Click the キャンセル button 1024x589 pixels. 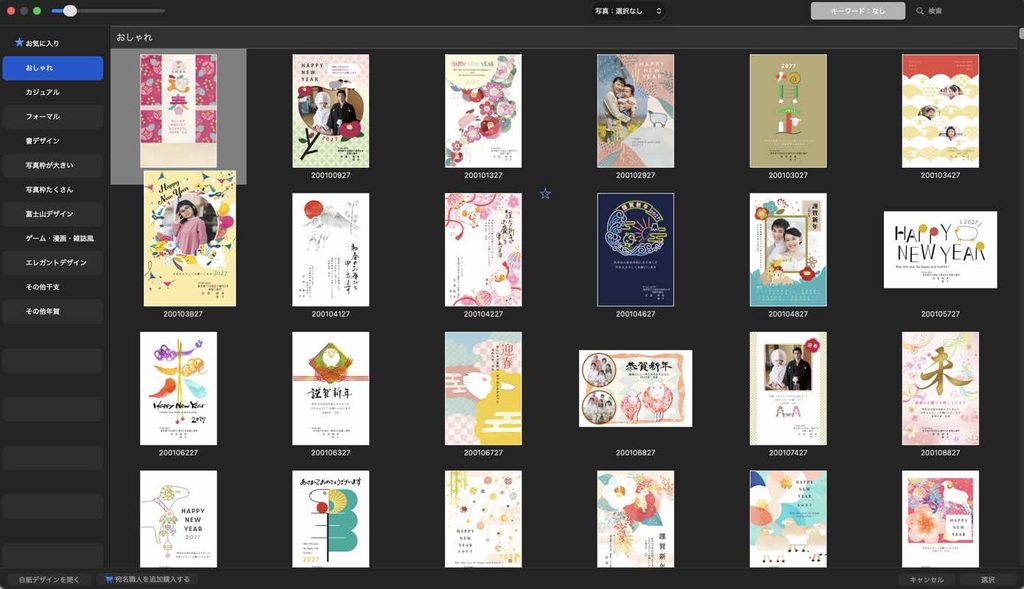pos(926,579)
